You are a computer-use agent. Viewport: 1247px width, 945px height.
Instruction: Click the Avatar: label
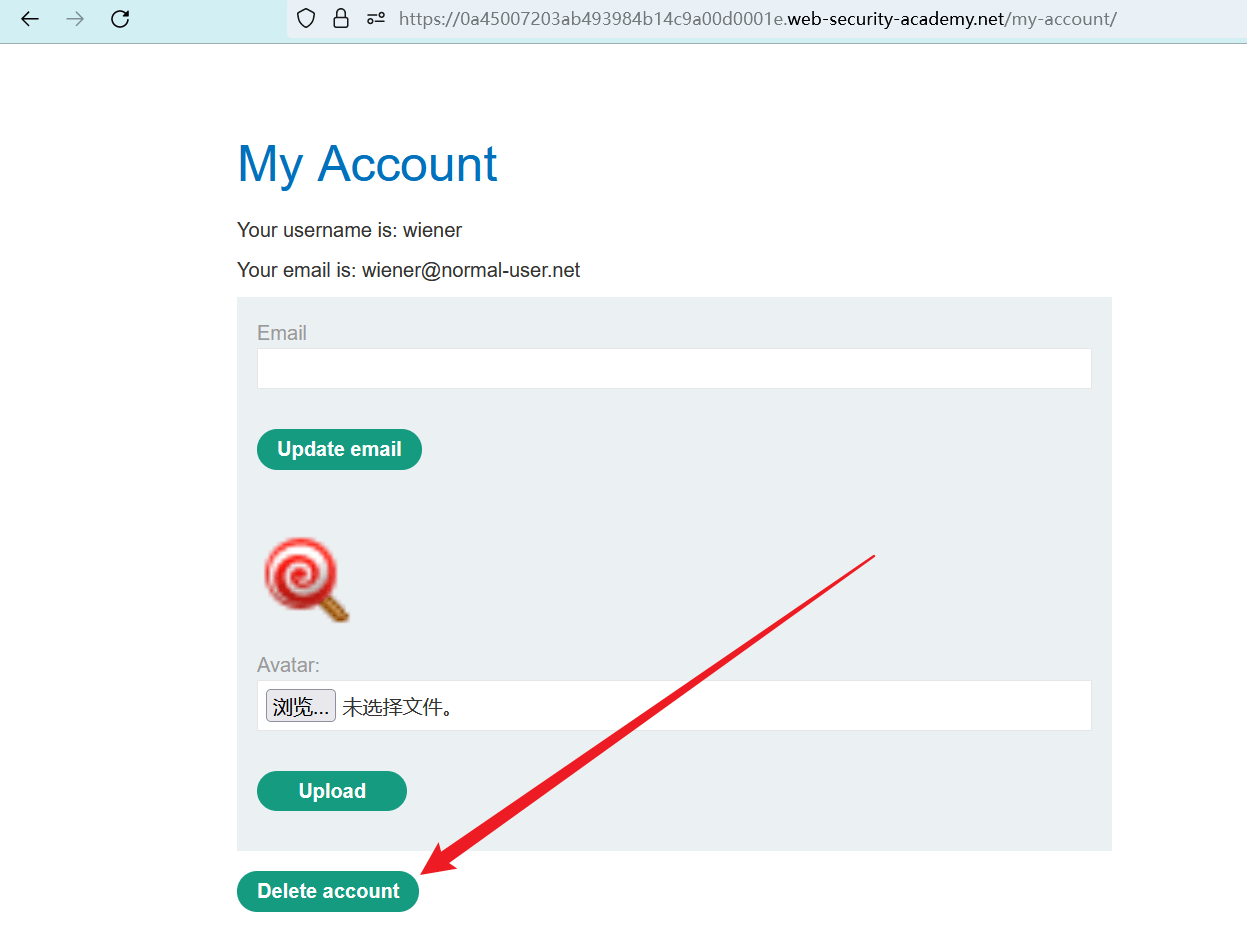point(288,665)
